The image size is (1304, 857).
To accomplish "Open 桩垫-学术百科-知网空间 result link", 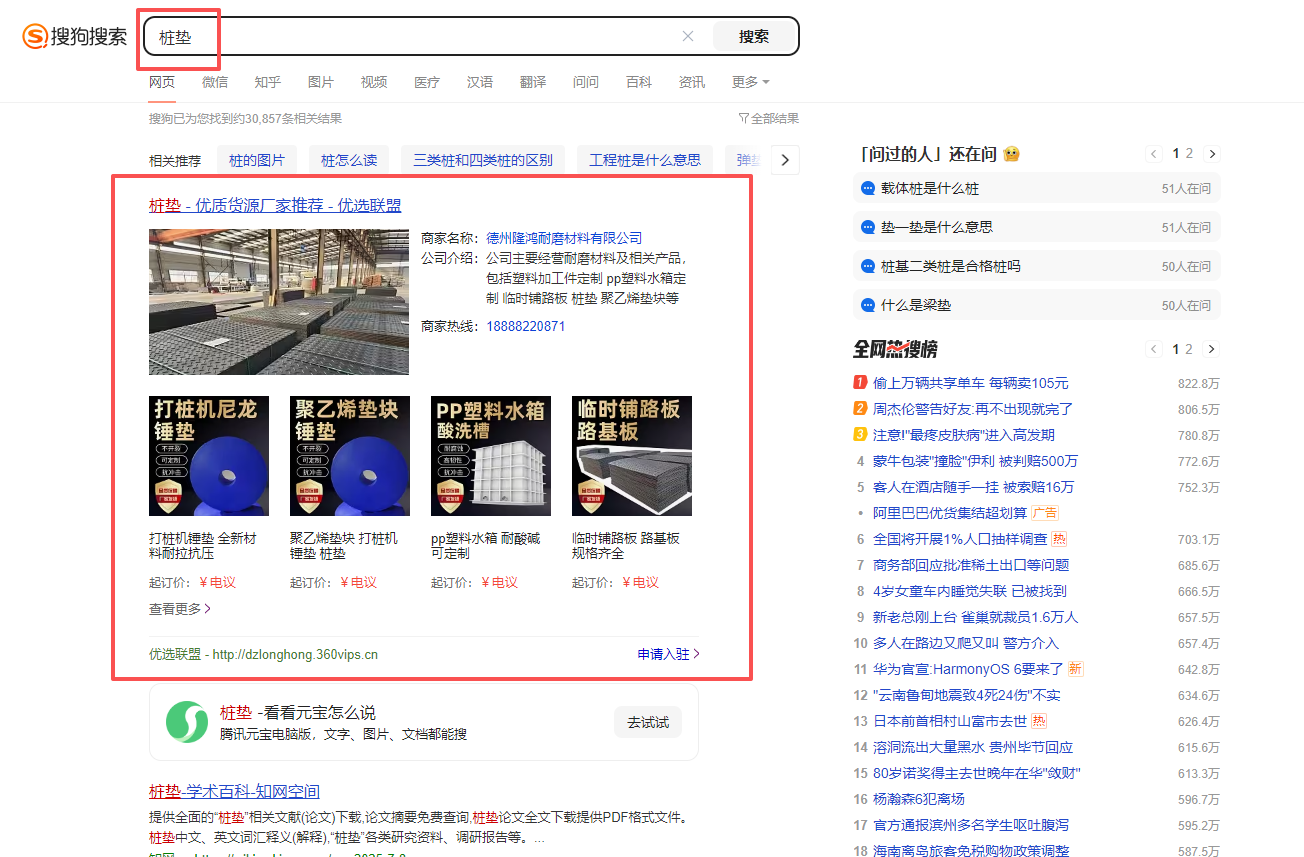I will [234, 792].
